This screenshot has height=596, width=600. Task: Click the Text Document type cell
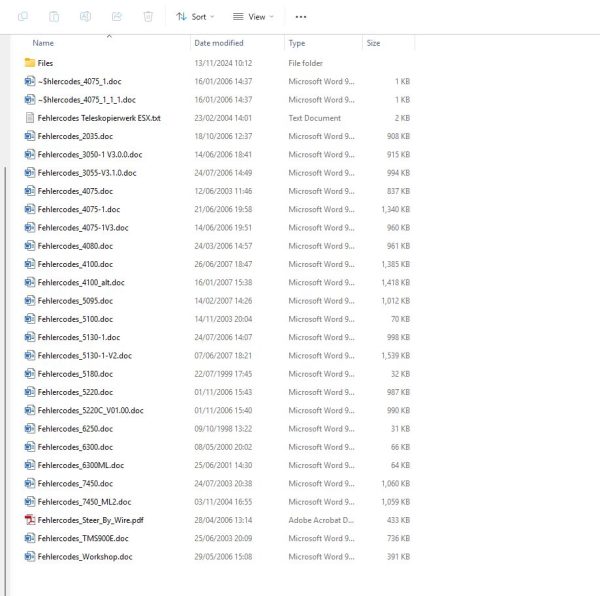[315, 118]
